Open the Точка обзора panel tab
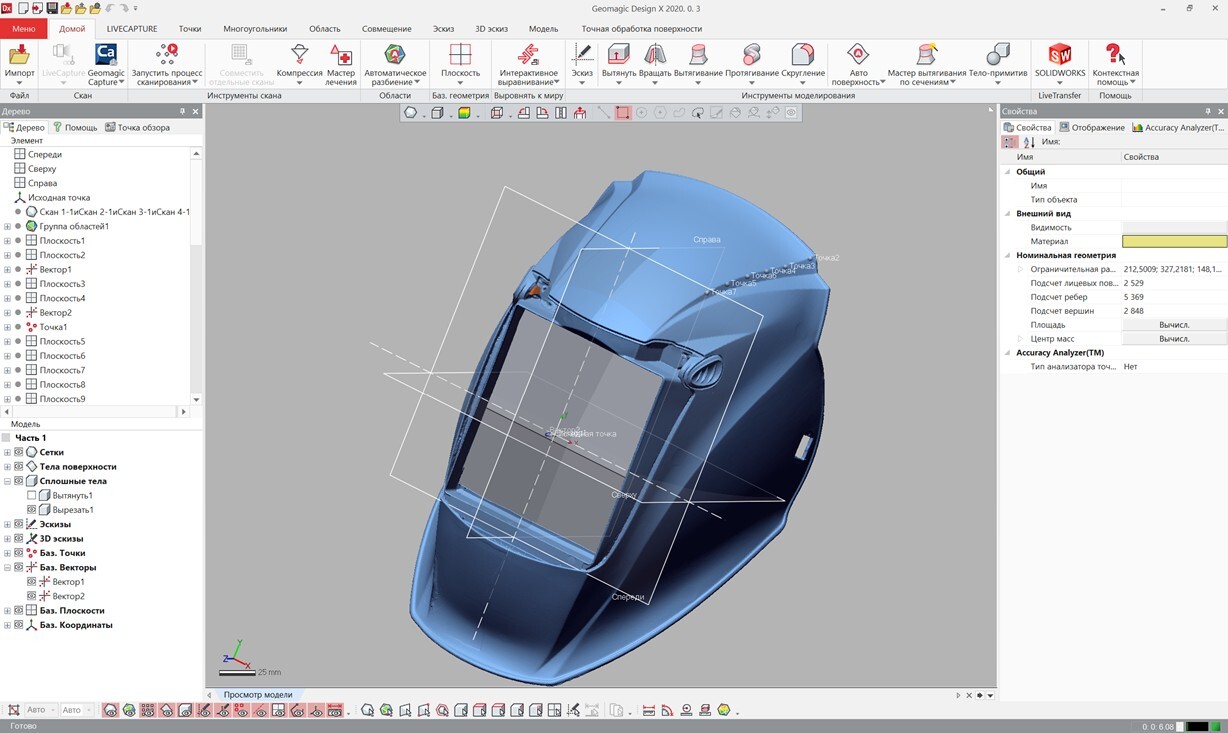The height and width of the screenshot is (733, 1228). pos(137,127)
